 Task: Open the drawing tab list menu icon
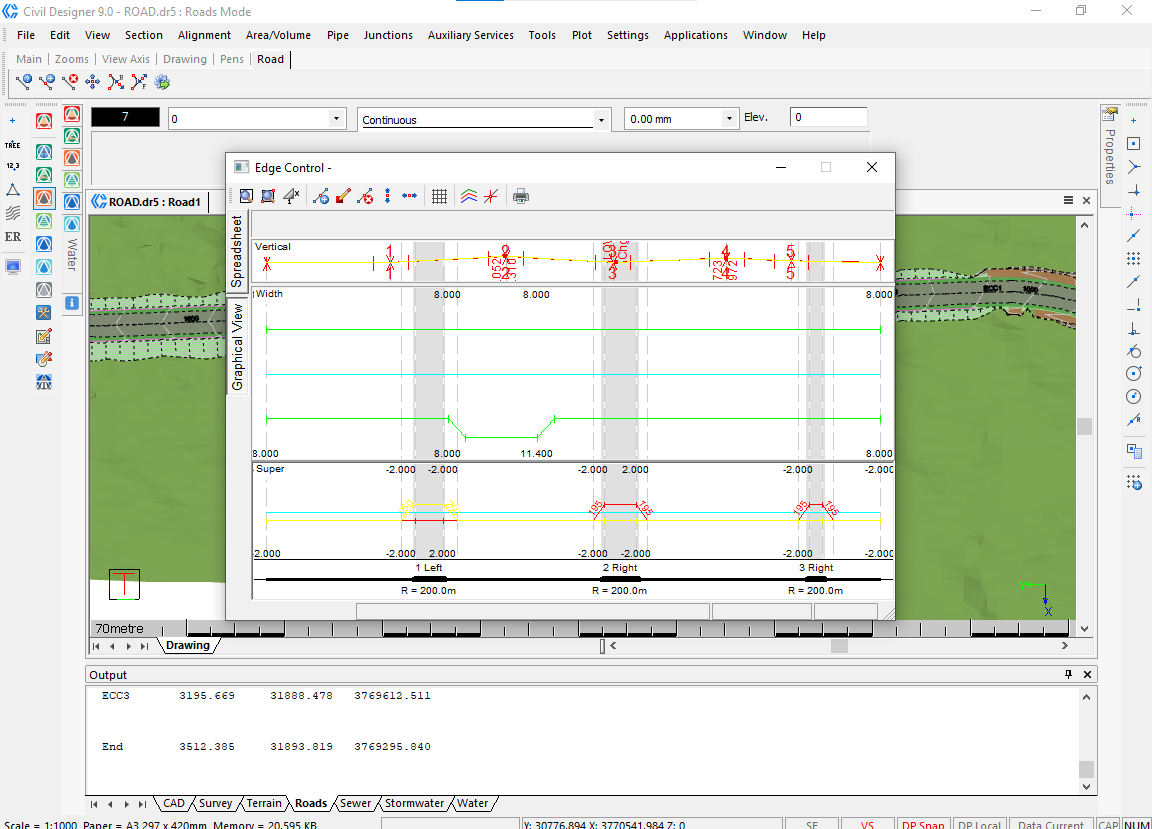(x=1068, y=201)
